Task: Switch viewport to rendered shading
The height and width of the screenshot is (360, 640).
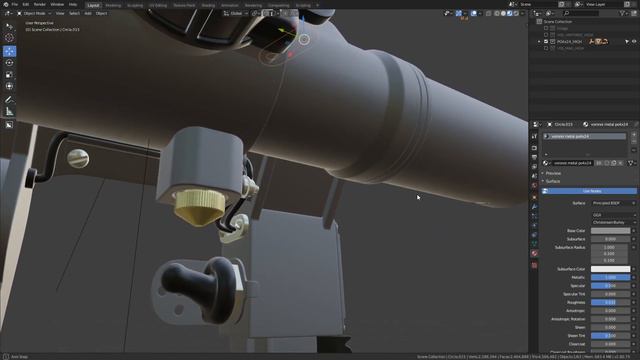Action: 516,13
